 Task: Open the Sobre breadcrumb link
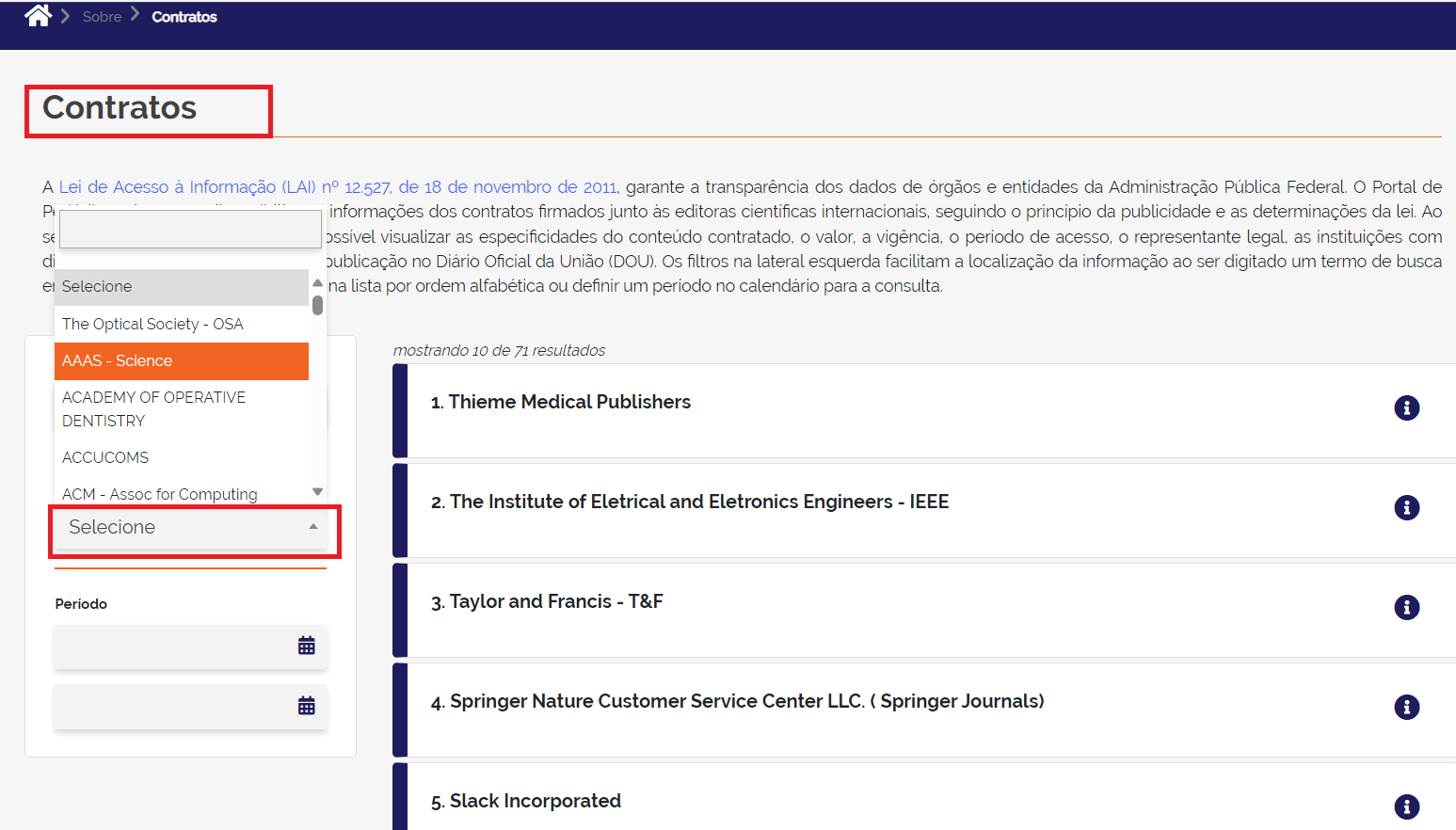click(x=102, y=17)
